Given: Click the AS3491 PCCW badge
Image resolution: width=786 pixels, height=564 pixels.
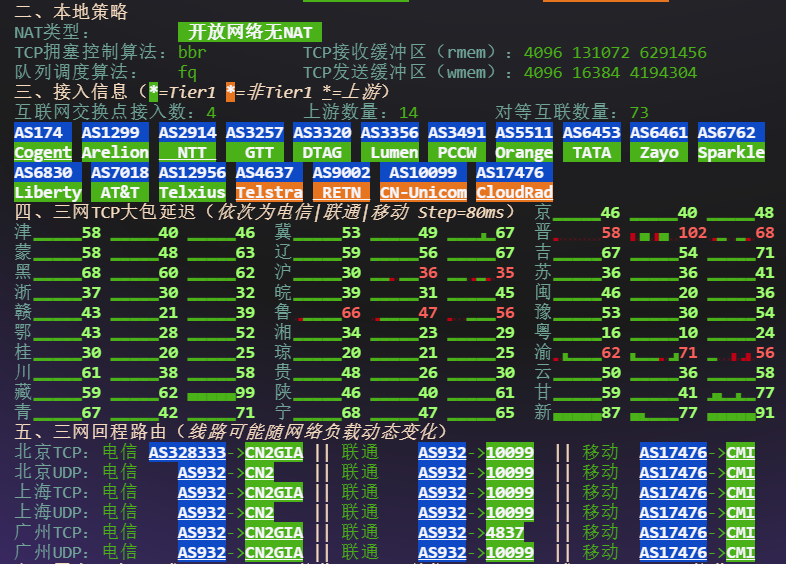Looking at the screenshot, I should (457, 142).
